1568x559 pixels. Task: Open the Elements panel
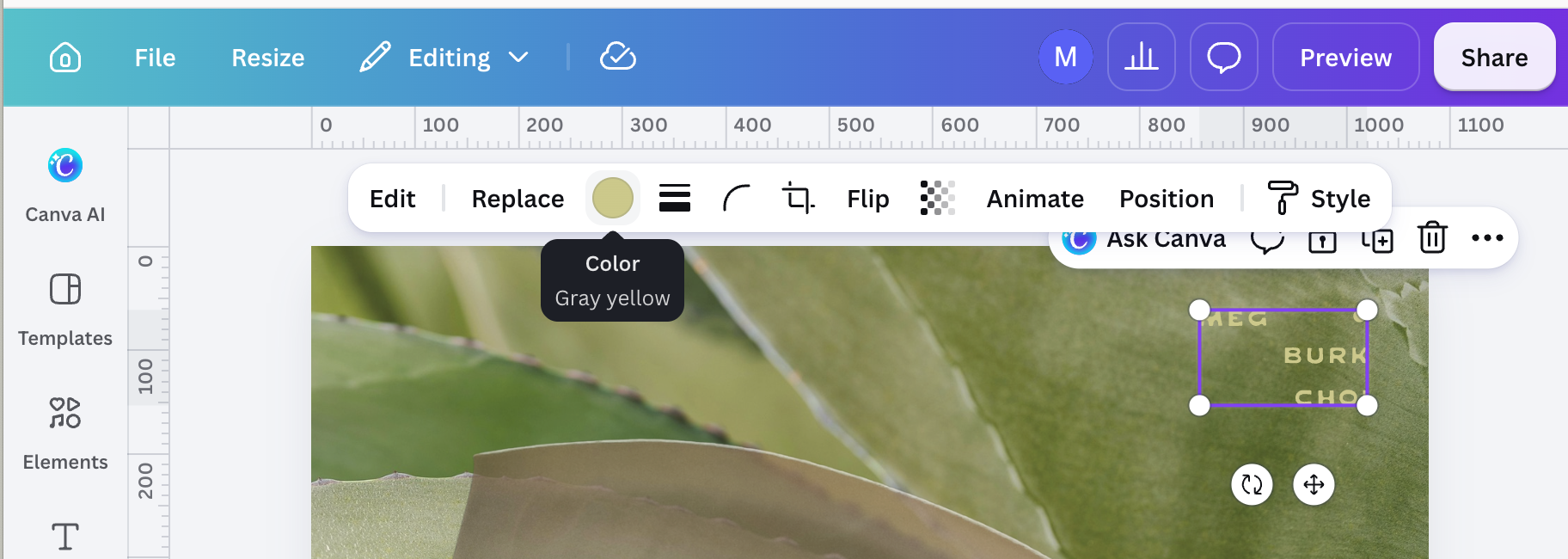[x=65, y=433]
